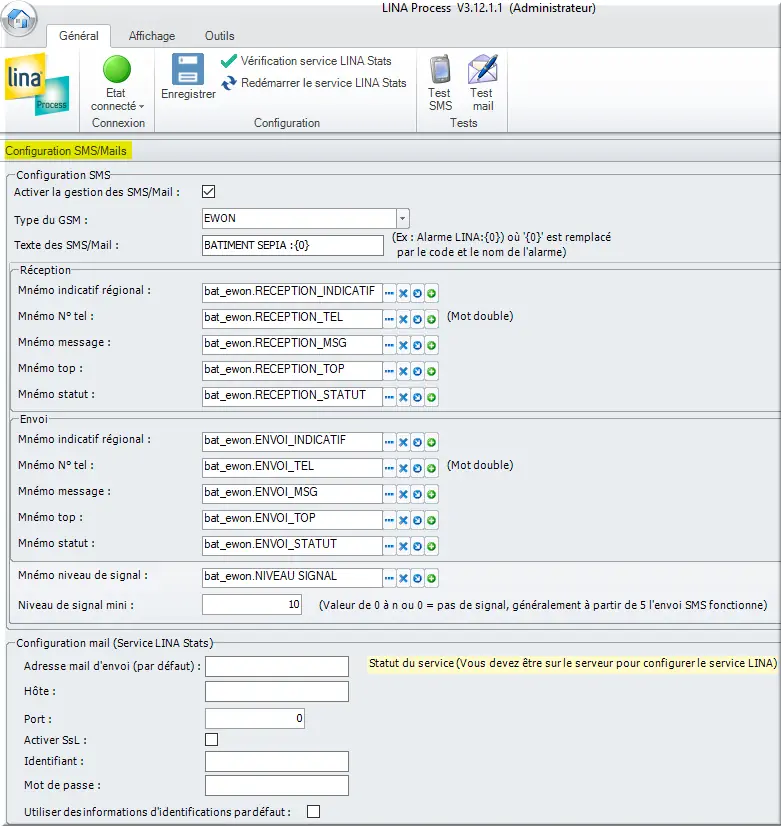Viewport: 781px width, 826px height.
Task: Click the bat_ewon.NIVEAU SIGNAL text field
Action: coord(292,577)
